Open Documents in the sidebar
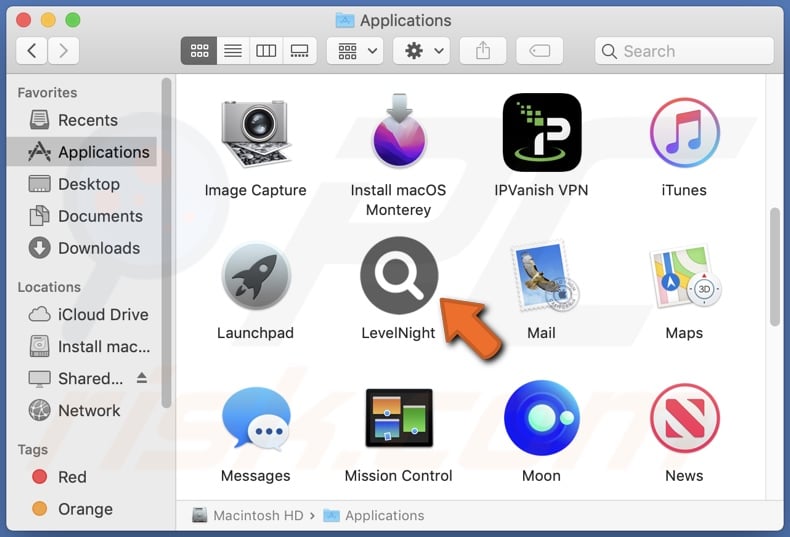Viewport: 790px width, 537px height. click(x=83, y=216)
